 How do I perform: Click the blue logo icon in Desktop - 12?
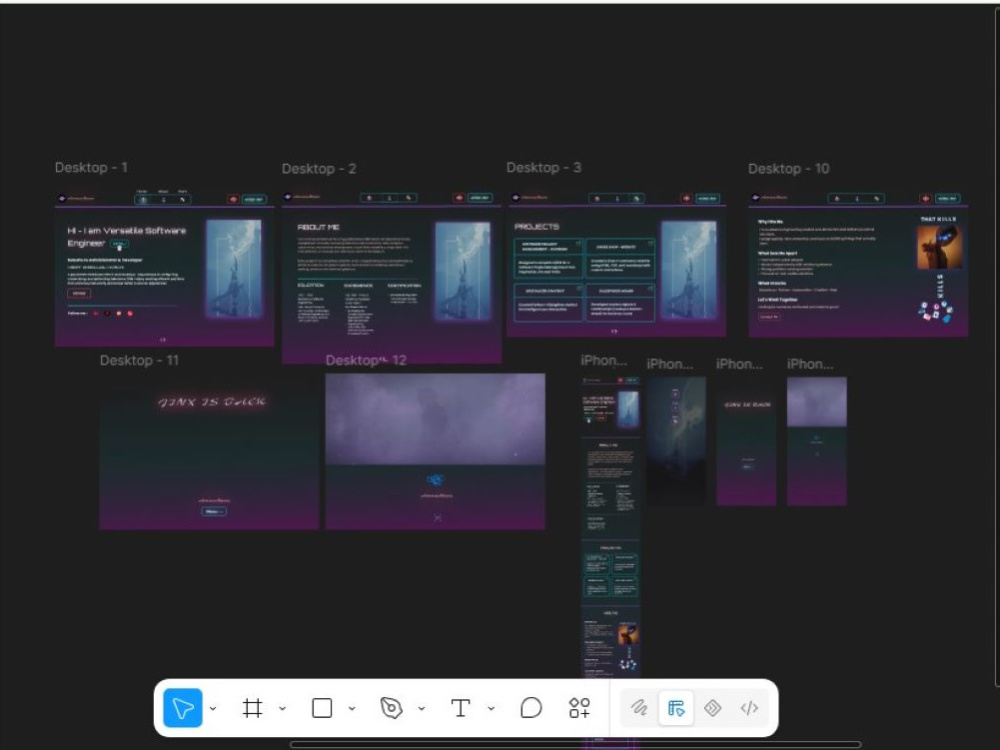(436, 480)
